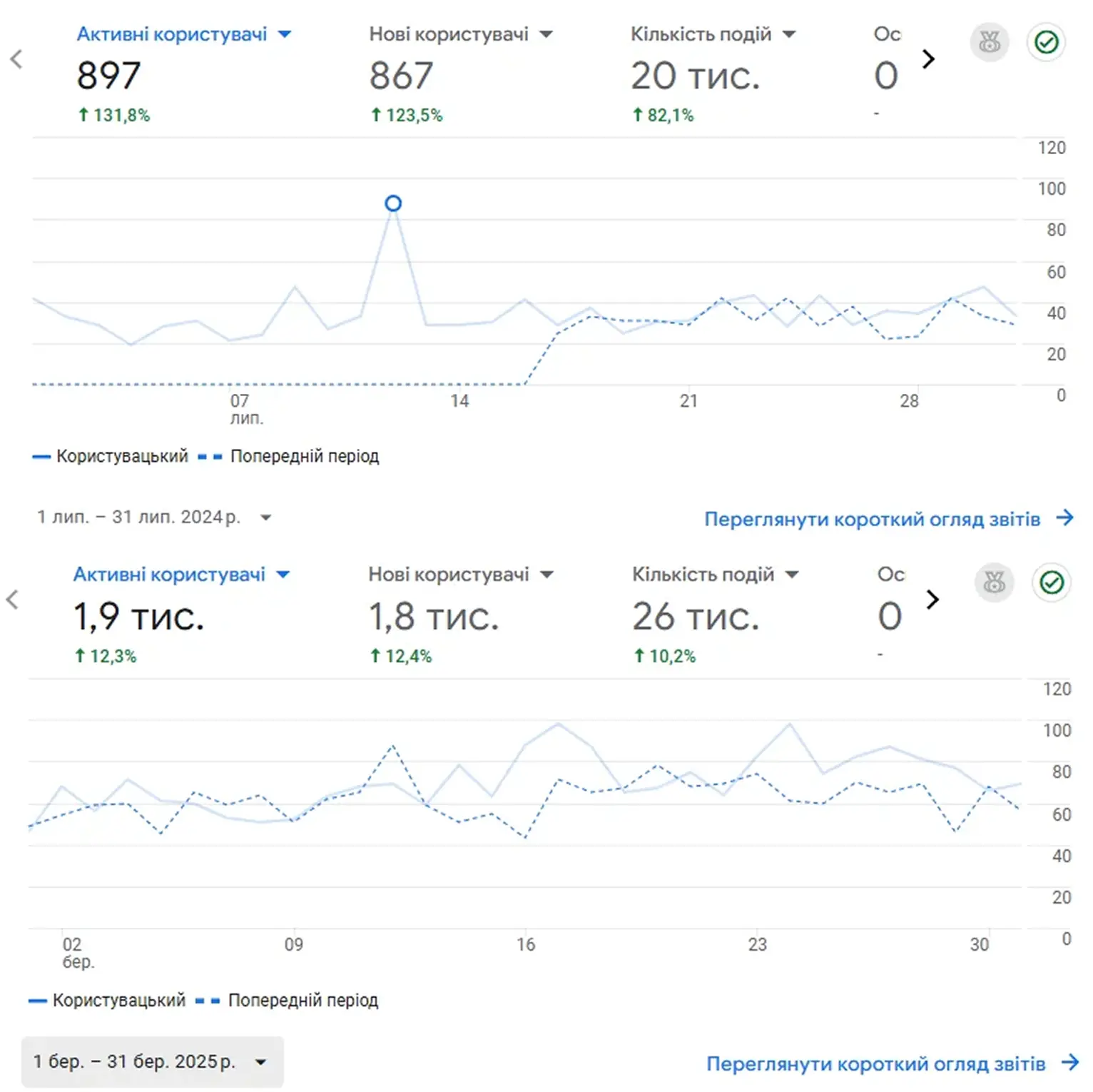This screenshot has width=1093, height=1092.
Task: Click Користувацький legend entry in July chart
Action: (x=111, y=456)
